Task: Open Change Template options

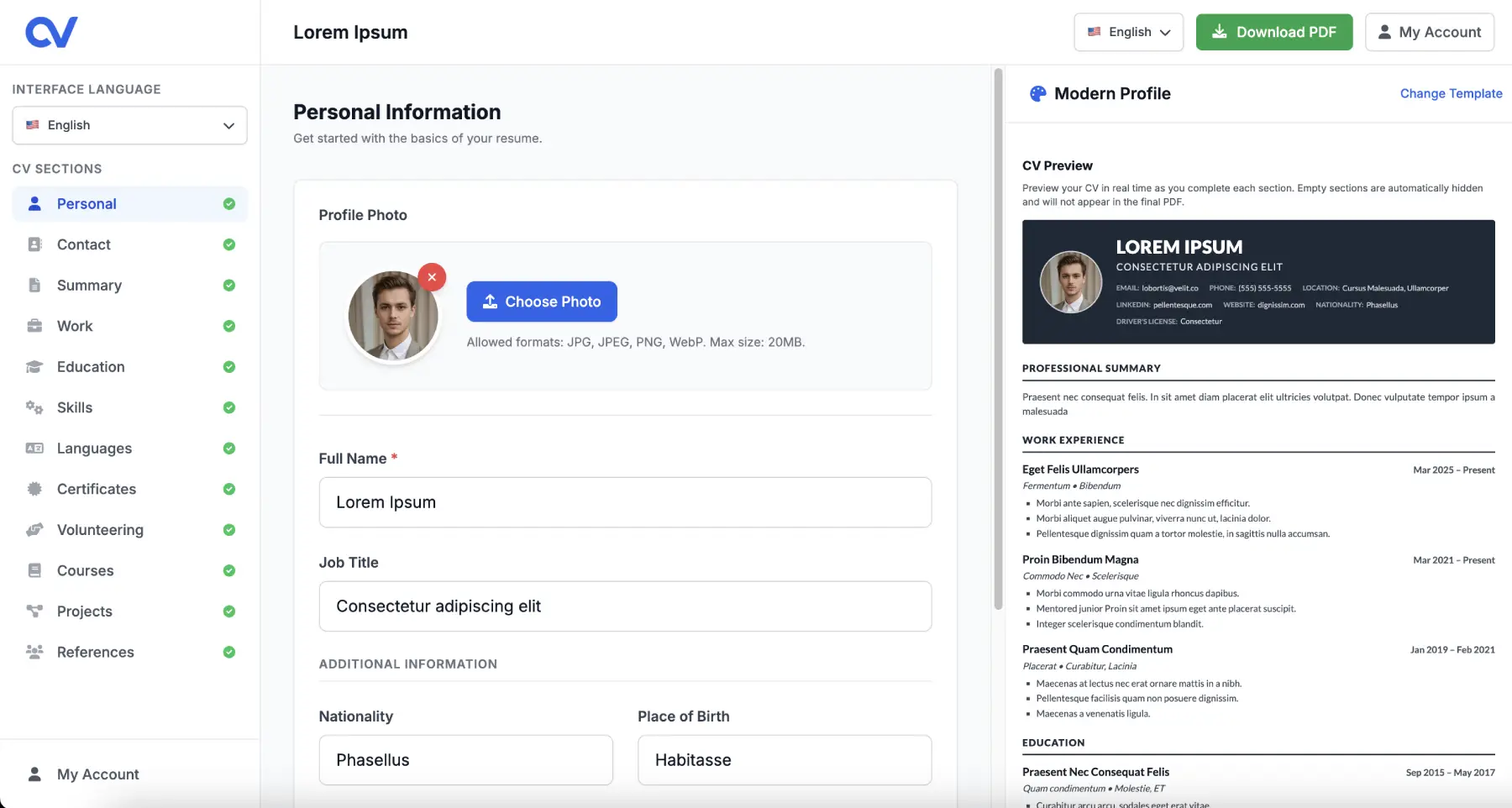Action: 1451,93
